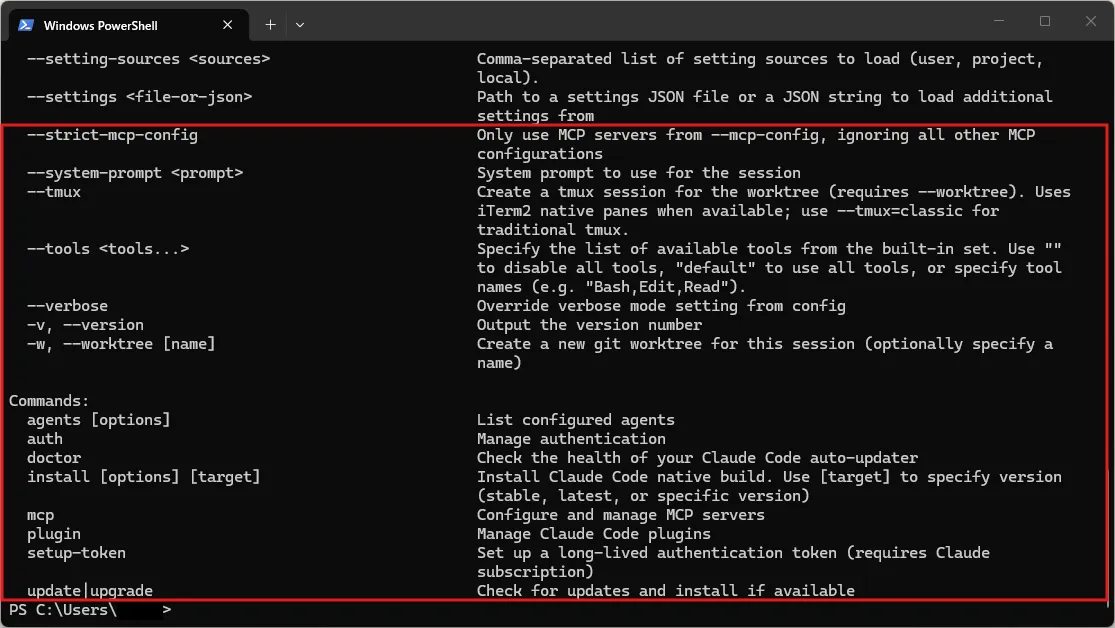Close the terminal window
This screenshot has height=628, width=1115.
[1091, 21]
